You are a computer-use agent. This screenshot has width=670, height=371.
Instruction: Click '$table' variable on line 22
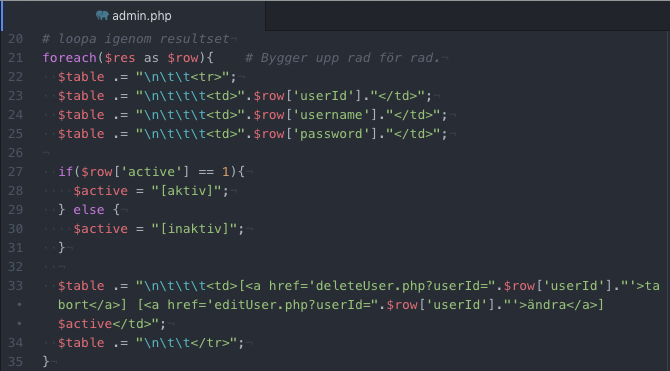coord(81,77)
